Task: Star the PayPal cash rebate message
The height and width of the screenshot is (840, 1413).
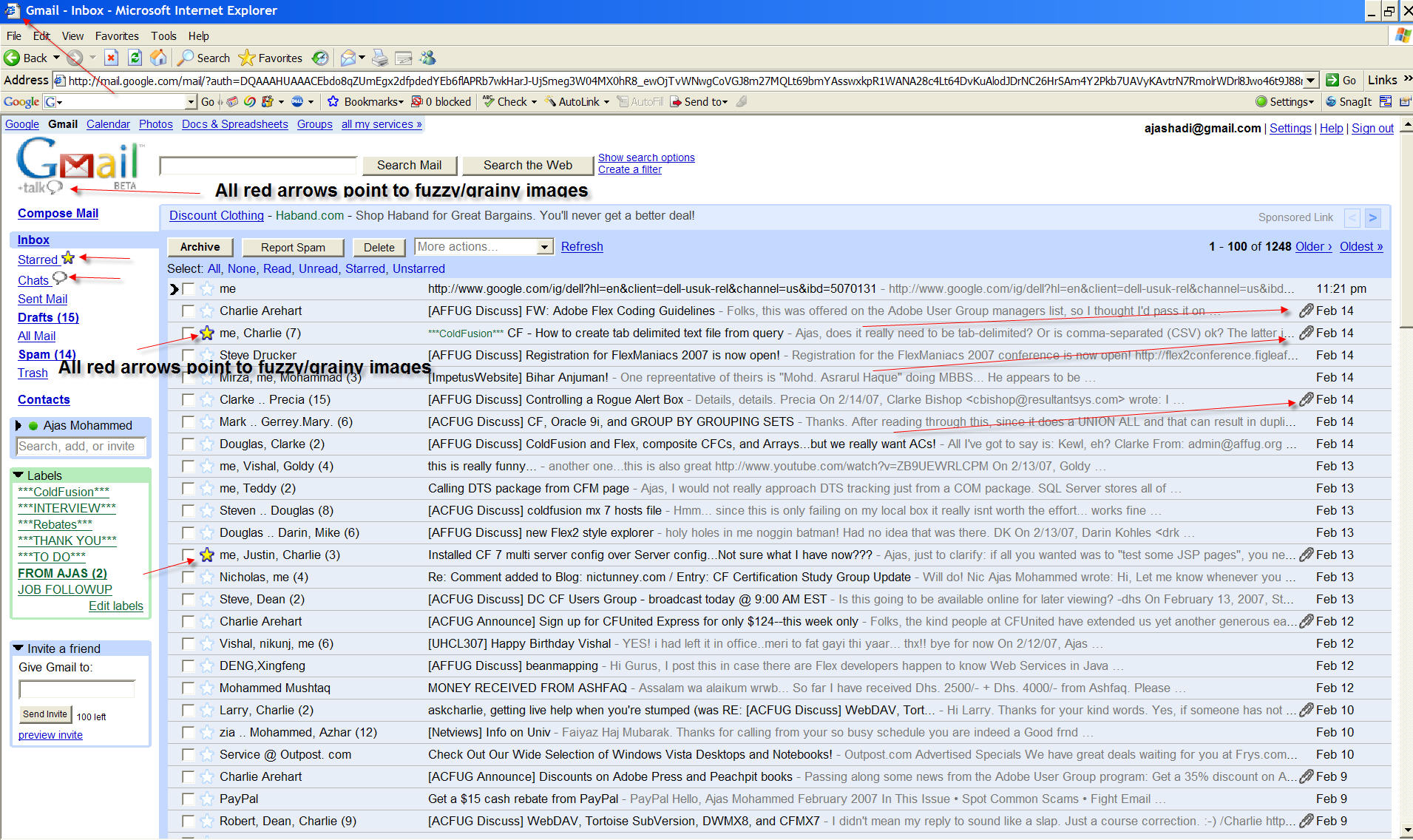Action: click(x=208, y=799)
